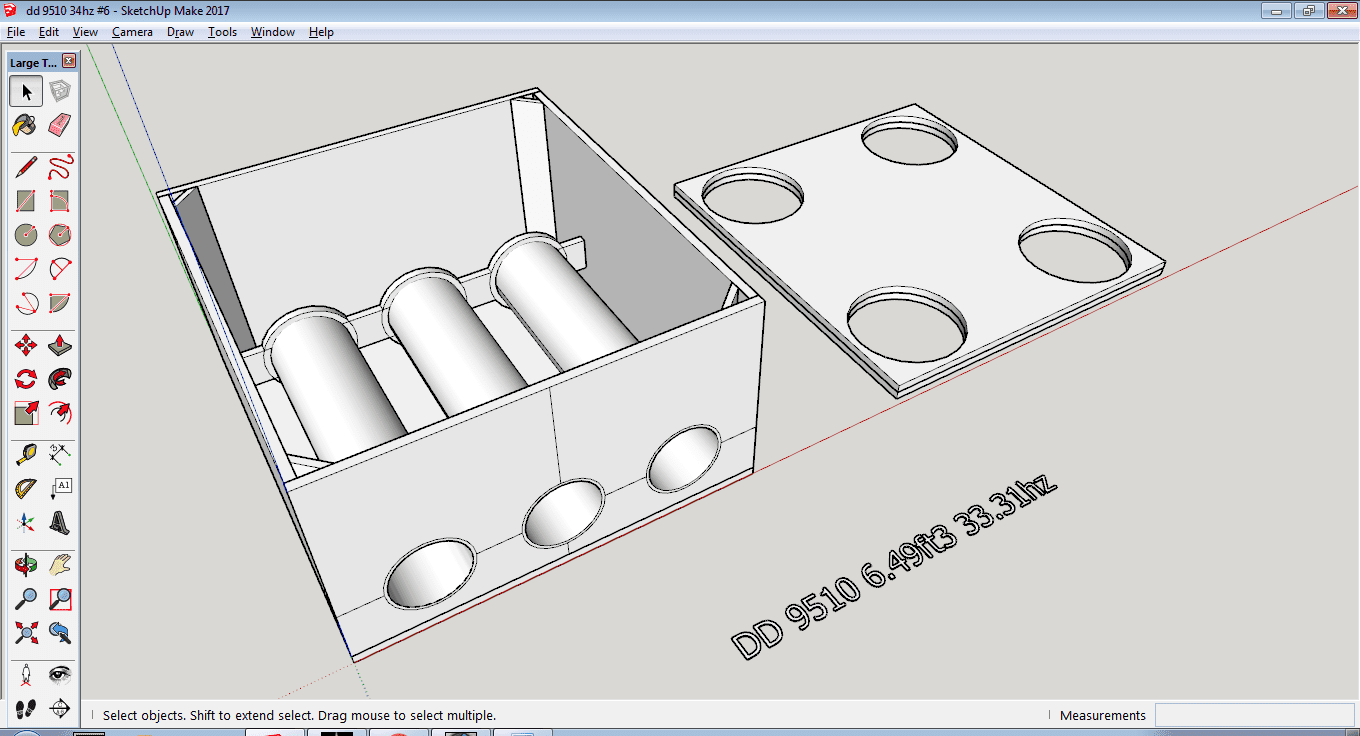The image size is (1360, 736).
Task: Open the Edit menu
Action: 49,32
